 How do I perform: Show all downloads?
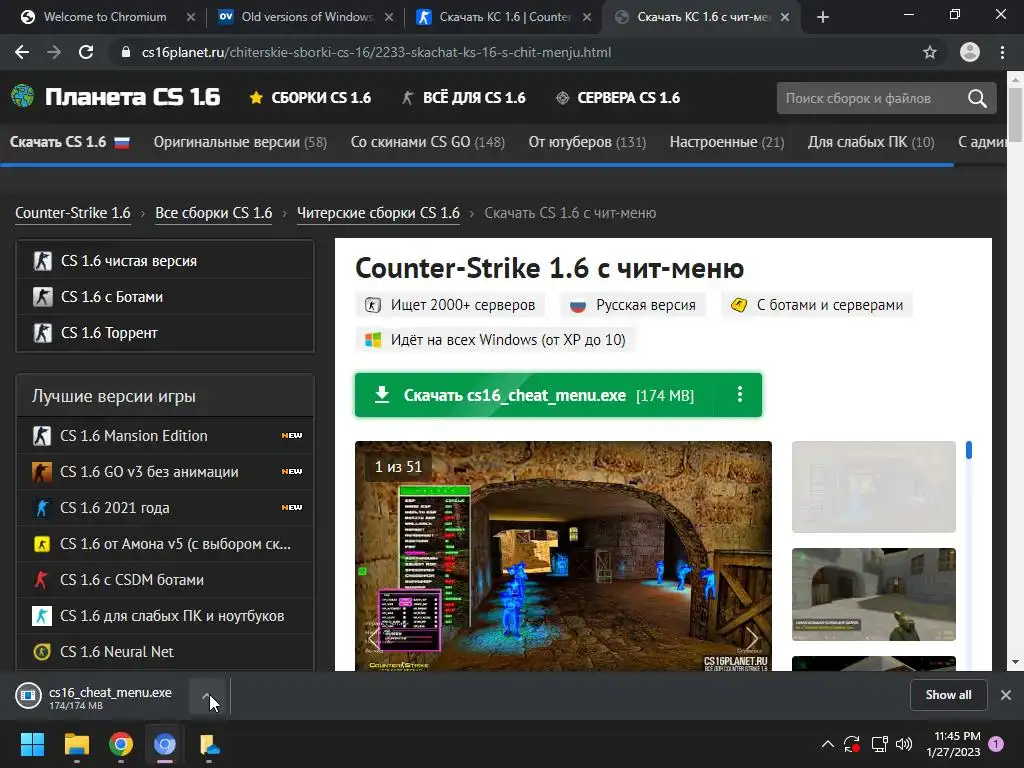tap(948, 695)
